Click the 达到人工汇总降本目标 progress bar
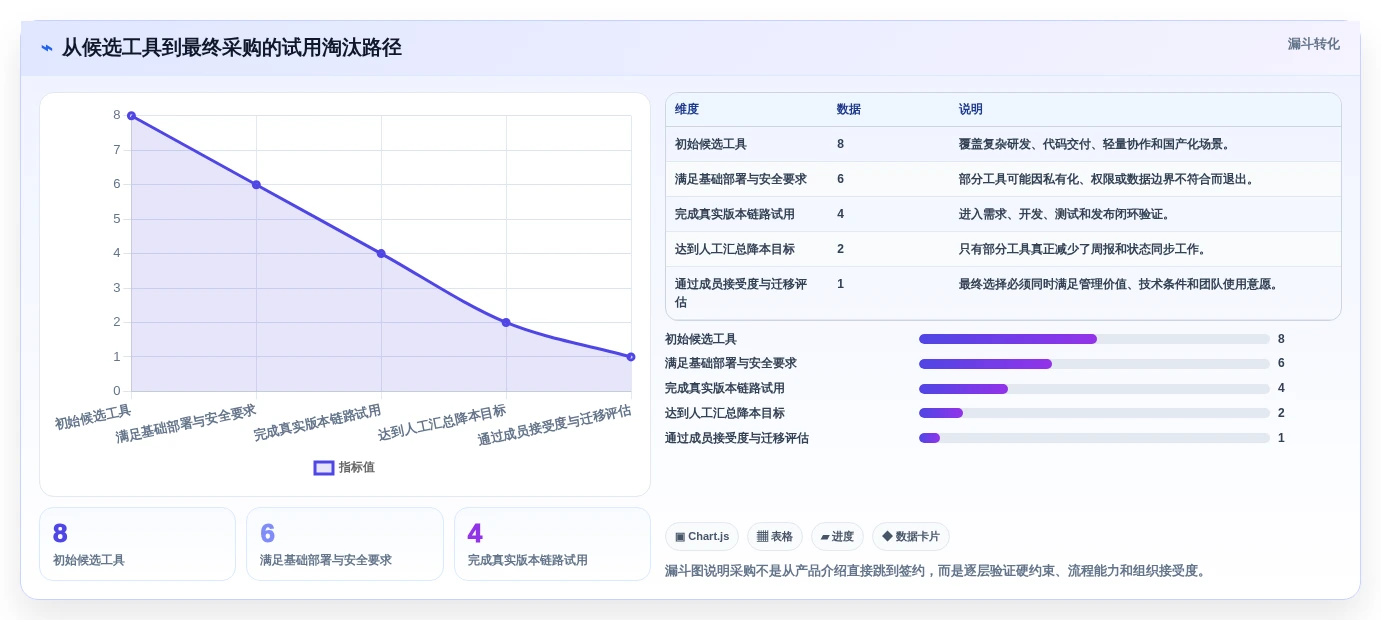 (x=1094, y=413)
